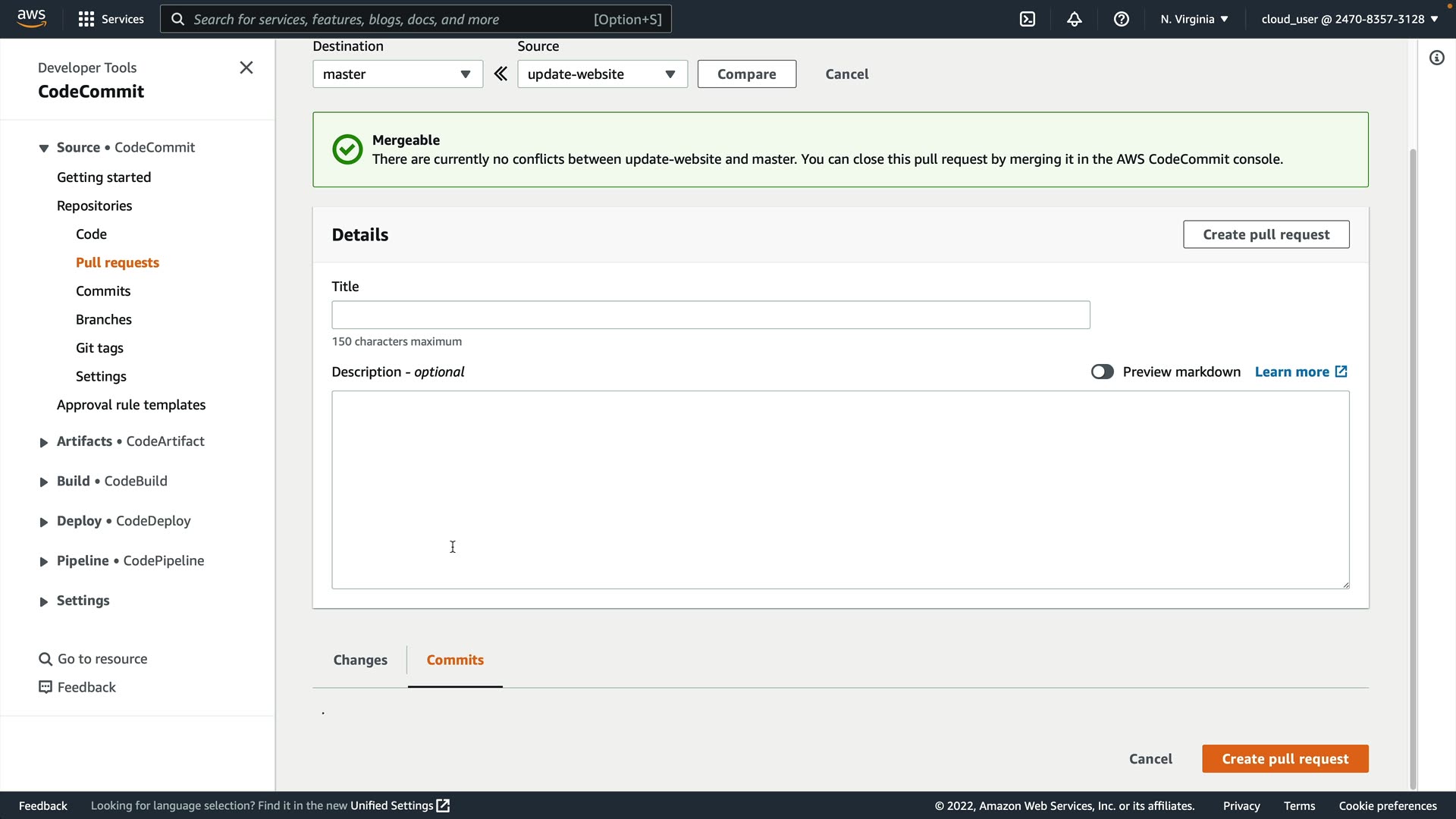Image resolution: width=1456 pixels, height=819 pixels.
Task: Open the Source update-website dropdown
Action: pyautogui.click(x=602, y=74)
